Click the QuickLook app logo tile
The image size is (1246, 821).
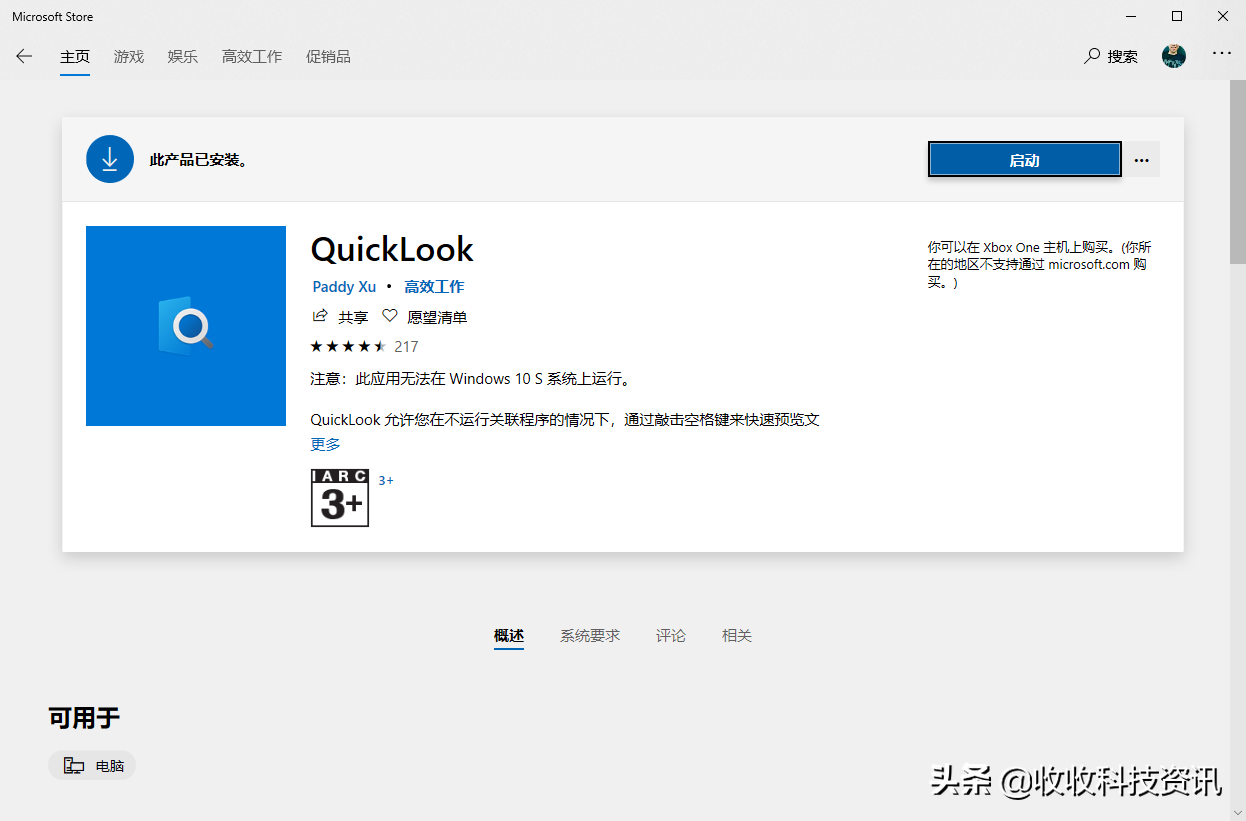[x=186, y=326]
